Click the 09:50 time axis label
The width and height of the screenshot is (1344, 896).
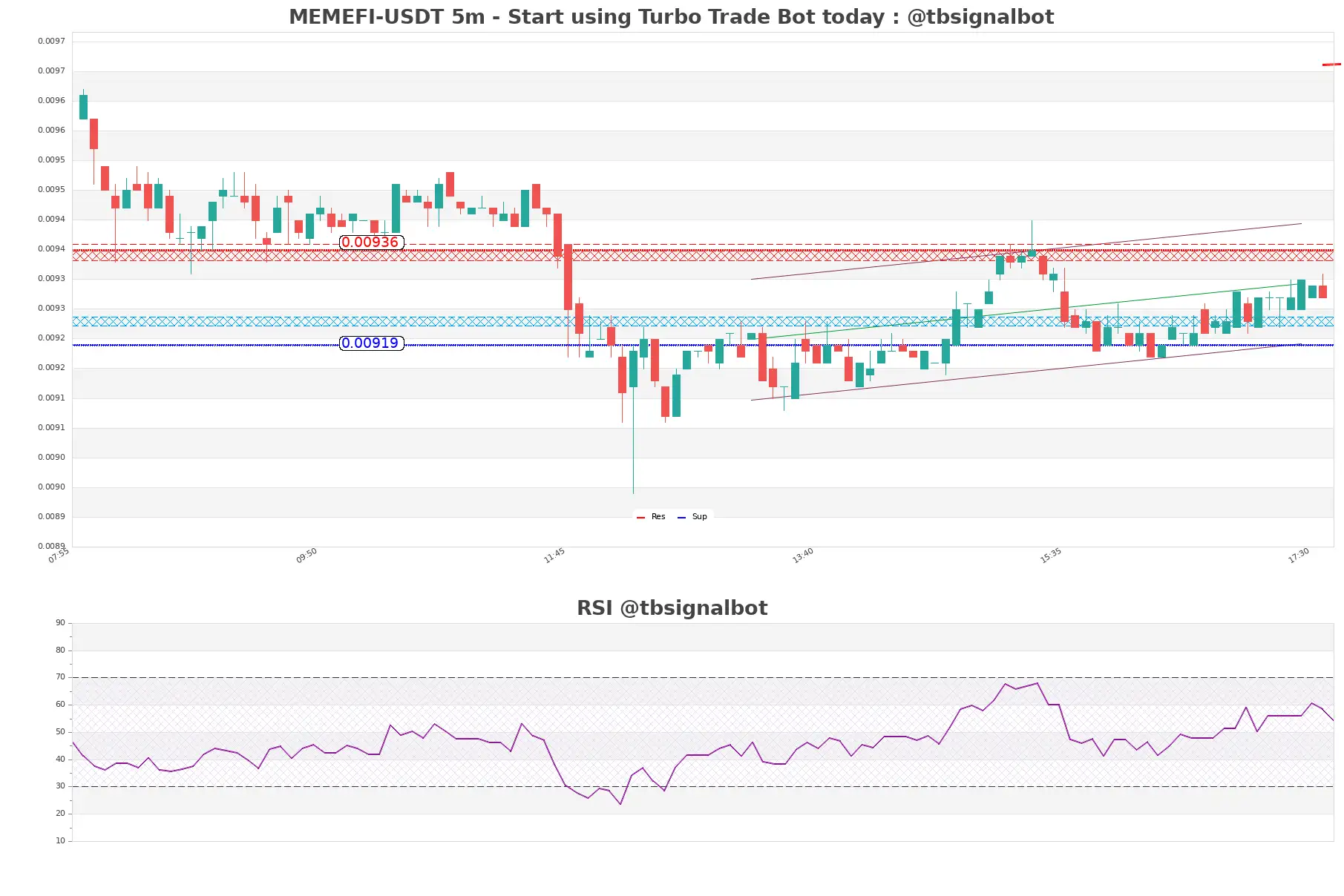point(307,556)
